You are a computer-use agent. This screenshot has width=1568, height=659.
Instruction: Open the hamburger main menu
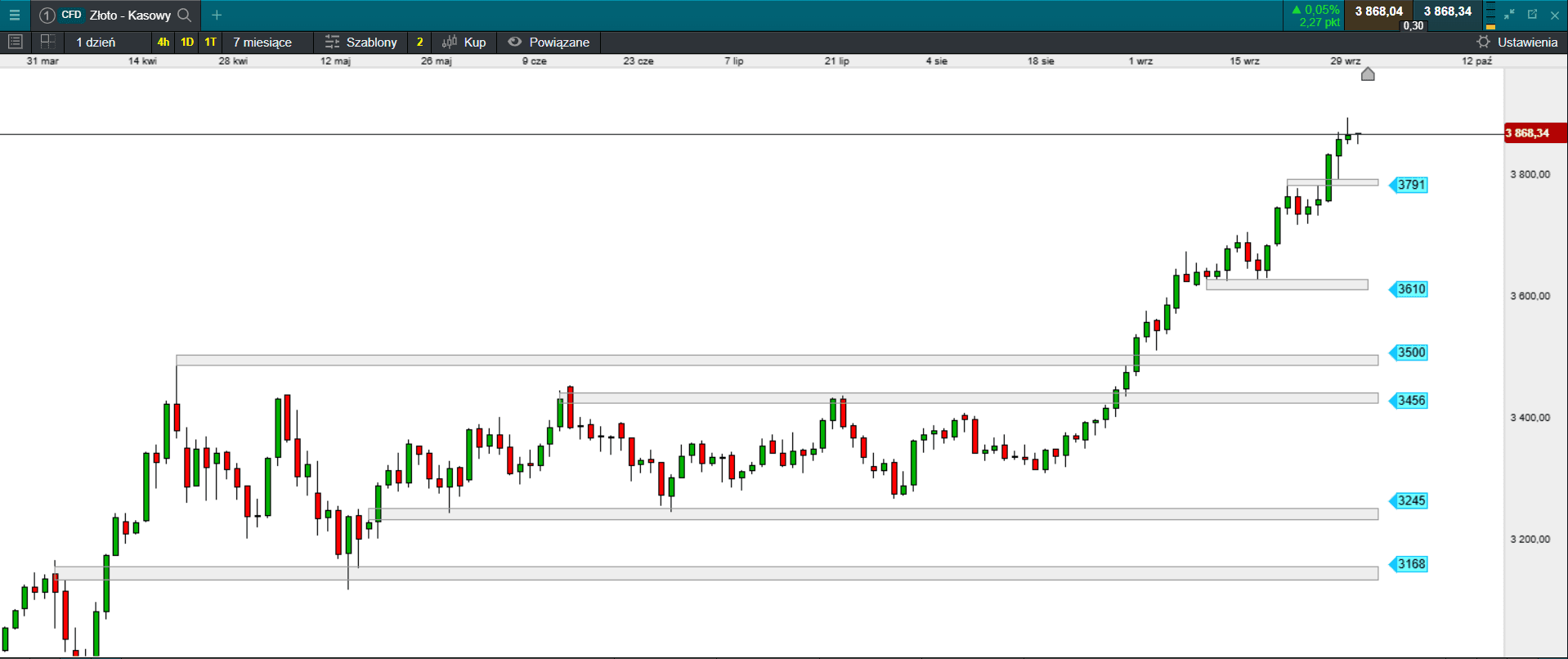tap(14, 15)
